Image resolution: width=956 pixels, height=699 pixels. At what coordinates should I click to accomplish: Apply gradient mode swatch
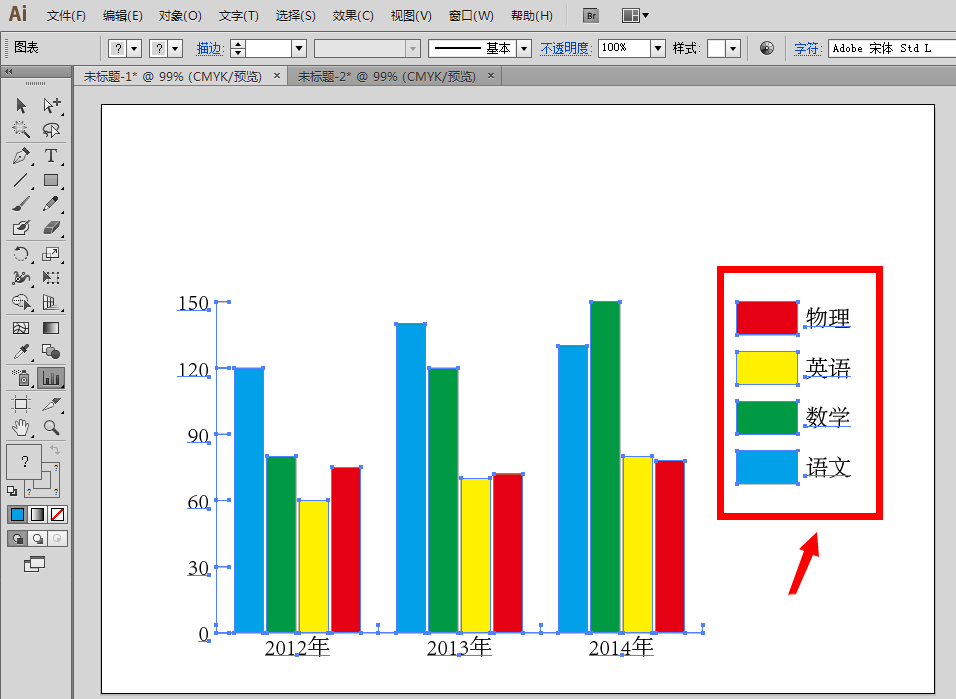coord(38,515)
